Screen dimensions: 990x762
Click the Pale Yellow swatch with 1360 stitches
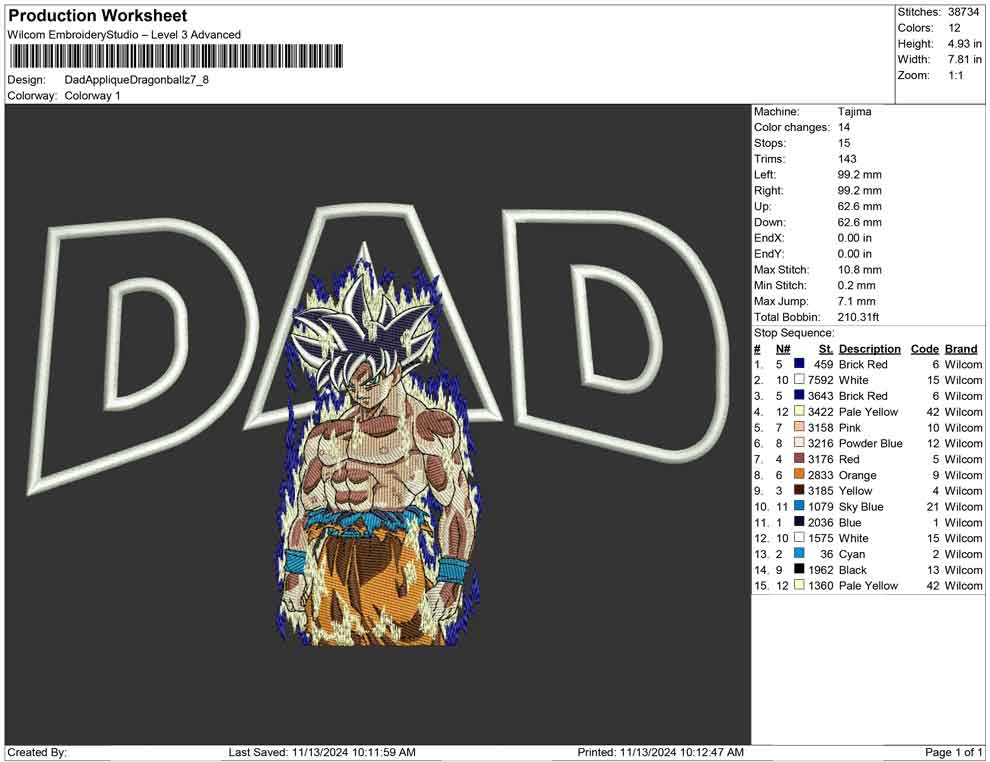799,585
